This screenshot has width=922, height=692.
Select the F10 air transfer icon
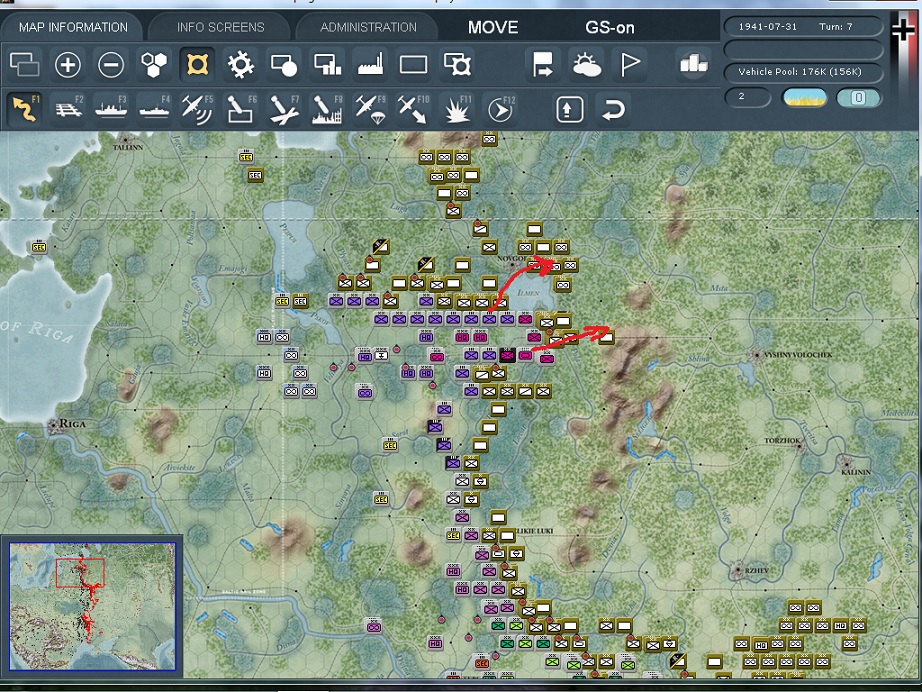tap(413, 109)
